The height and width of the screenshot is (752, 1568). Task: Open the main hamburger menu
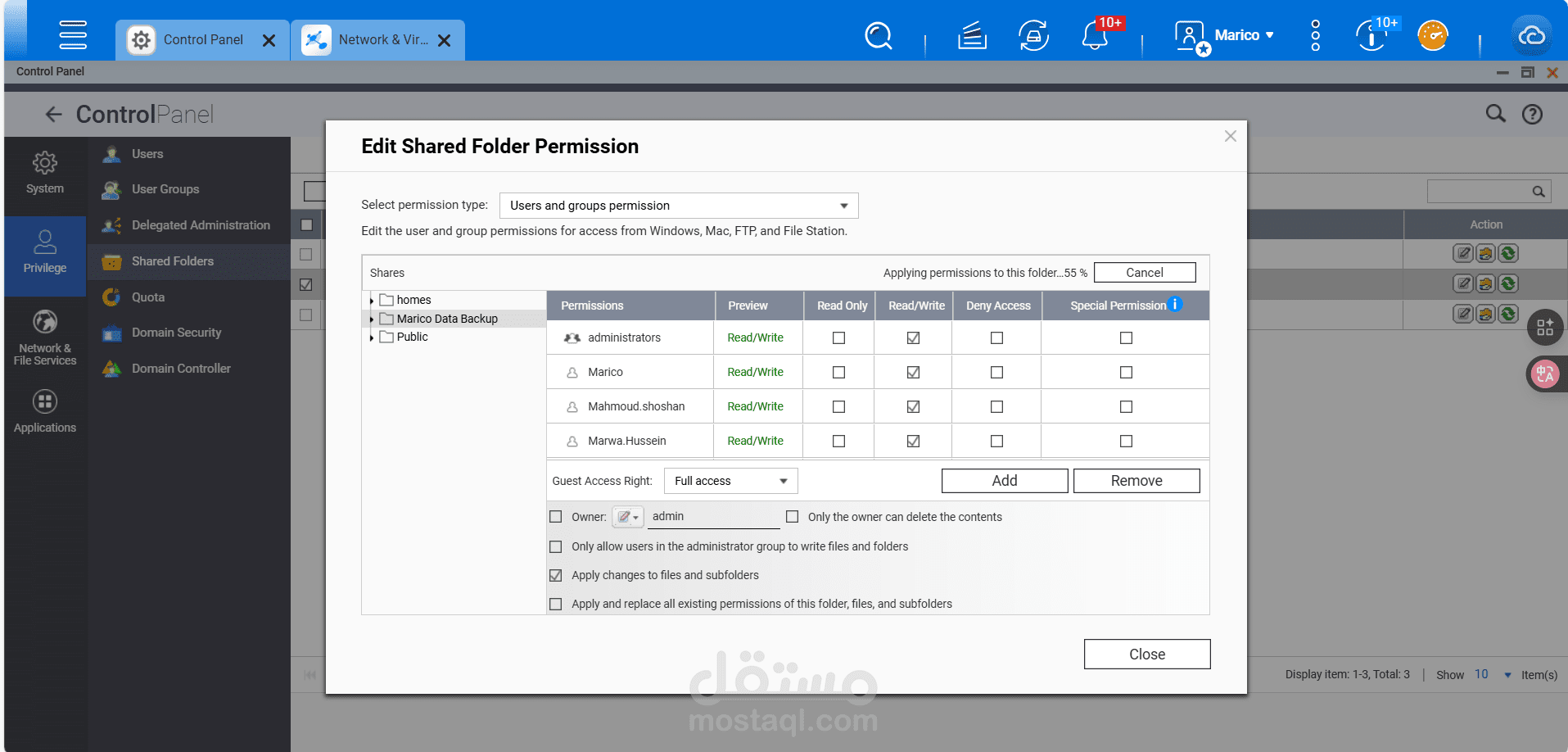click(x=73, y=35)
